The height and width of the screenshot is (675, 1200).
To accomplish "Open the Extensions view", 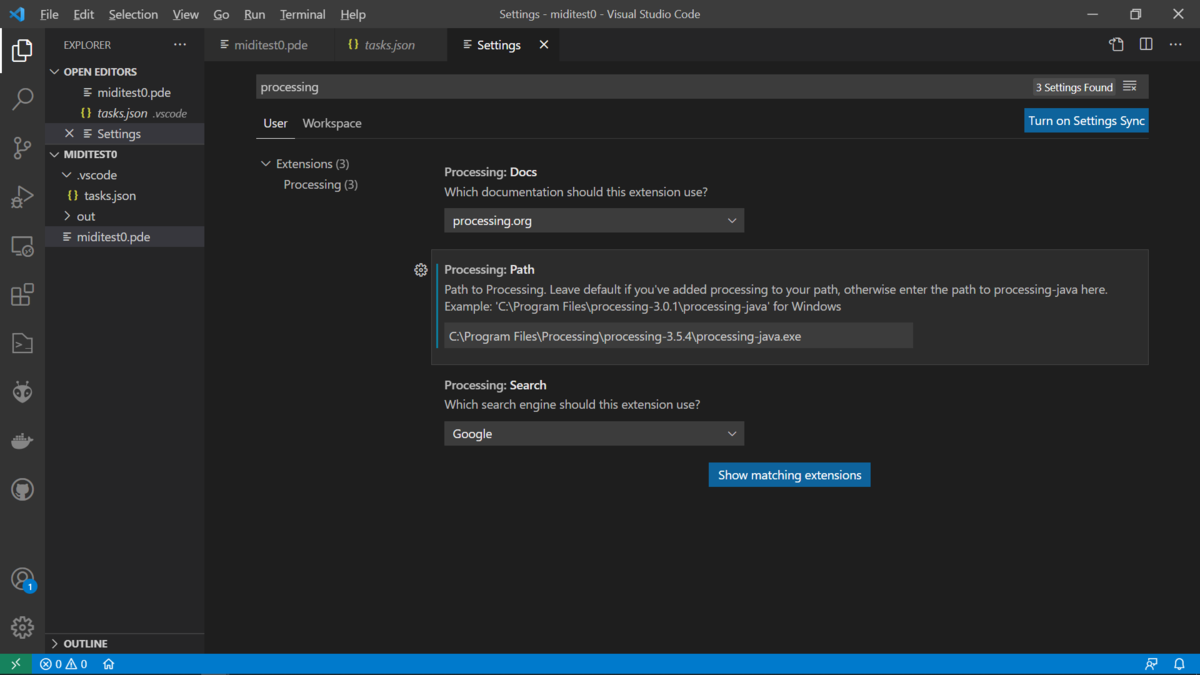I will (x=22, y=295).
